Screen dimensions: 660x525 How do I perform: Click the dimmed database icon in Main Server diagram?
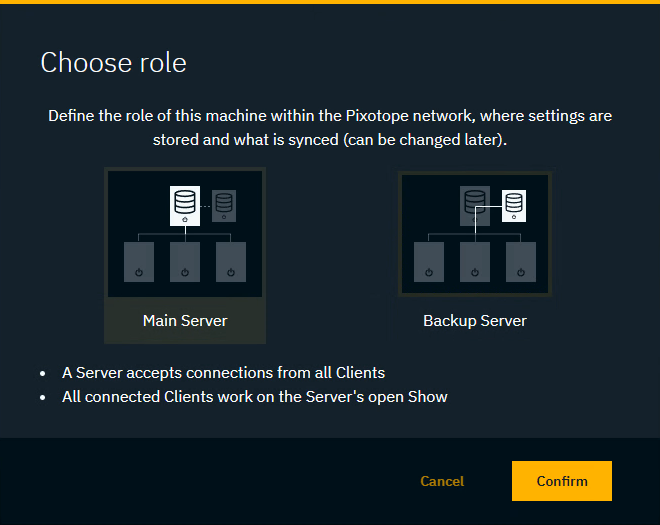click(224, 205)
